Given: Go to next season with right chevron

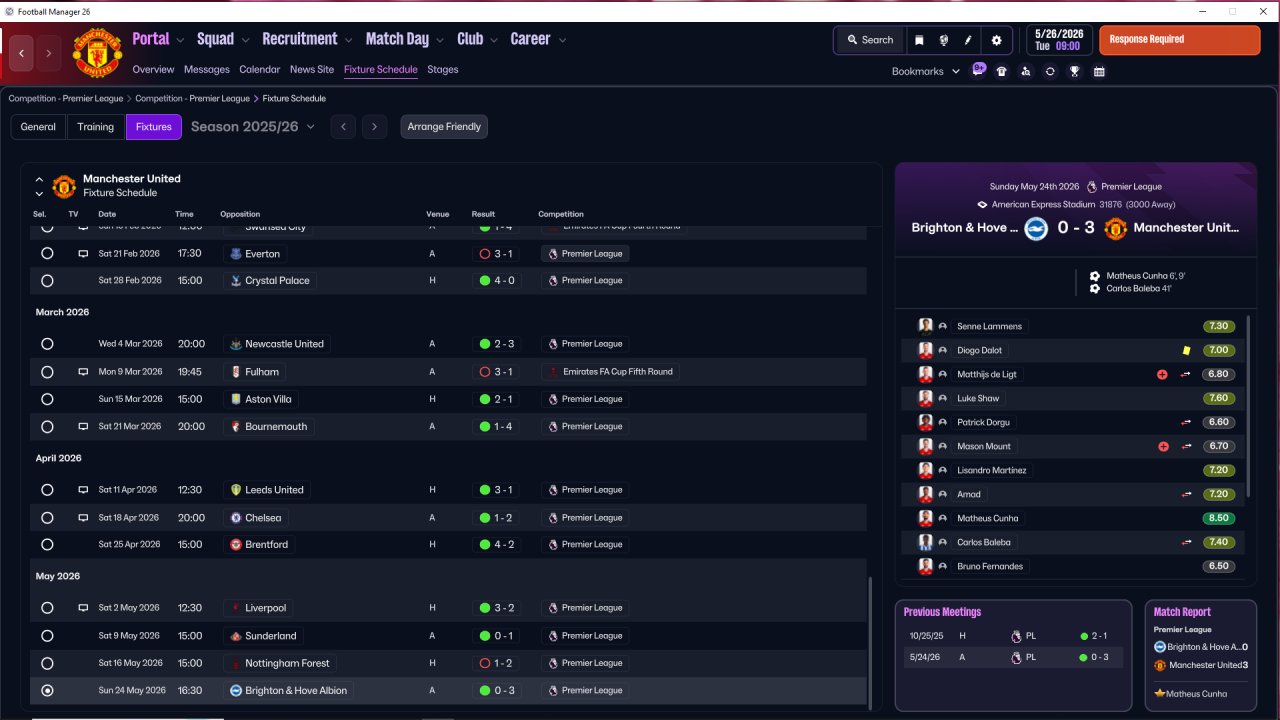Looking at the screenshot, I should tap(374, 127).
